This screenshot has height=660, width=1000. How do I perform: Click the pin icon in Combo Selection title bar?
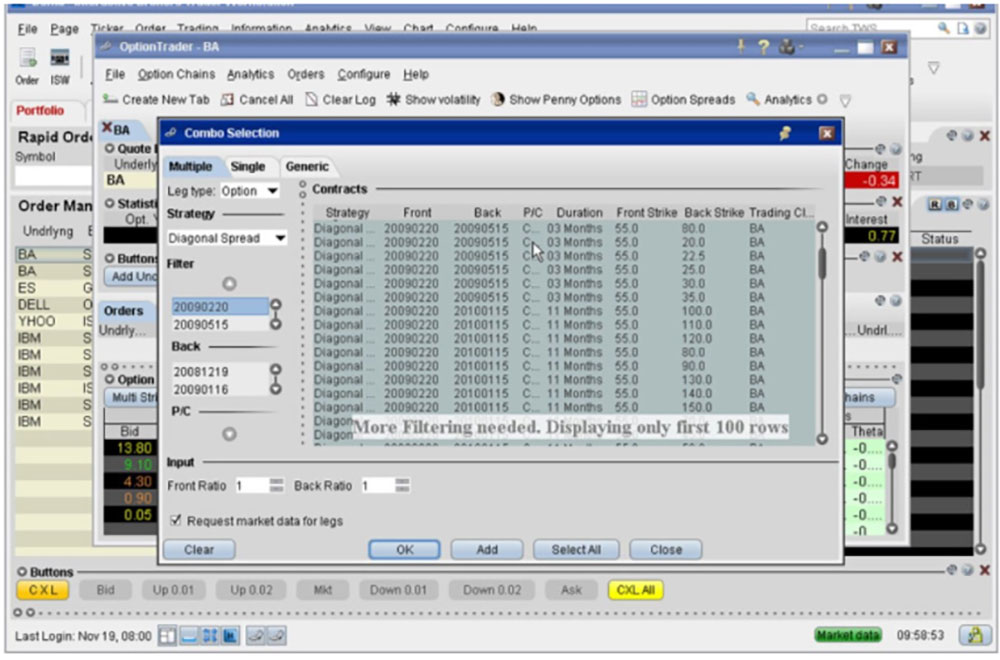(786, 133)
